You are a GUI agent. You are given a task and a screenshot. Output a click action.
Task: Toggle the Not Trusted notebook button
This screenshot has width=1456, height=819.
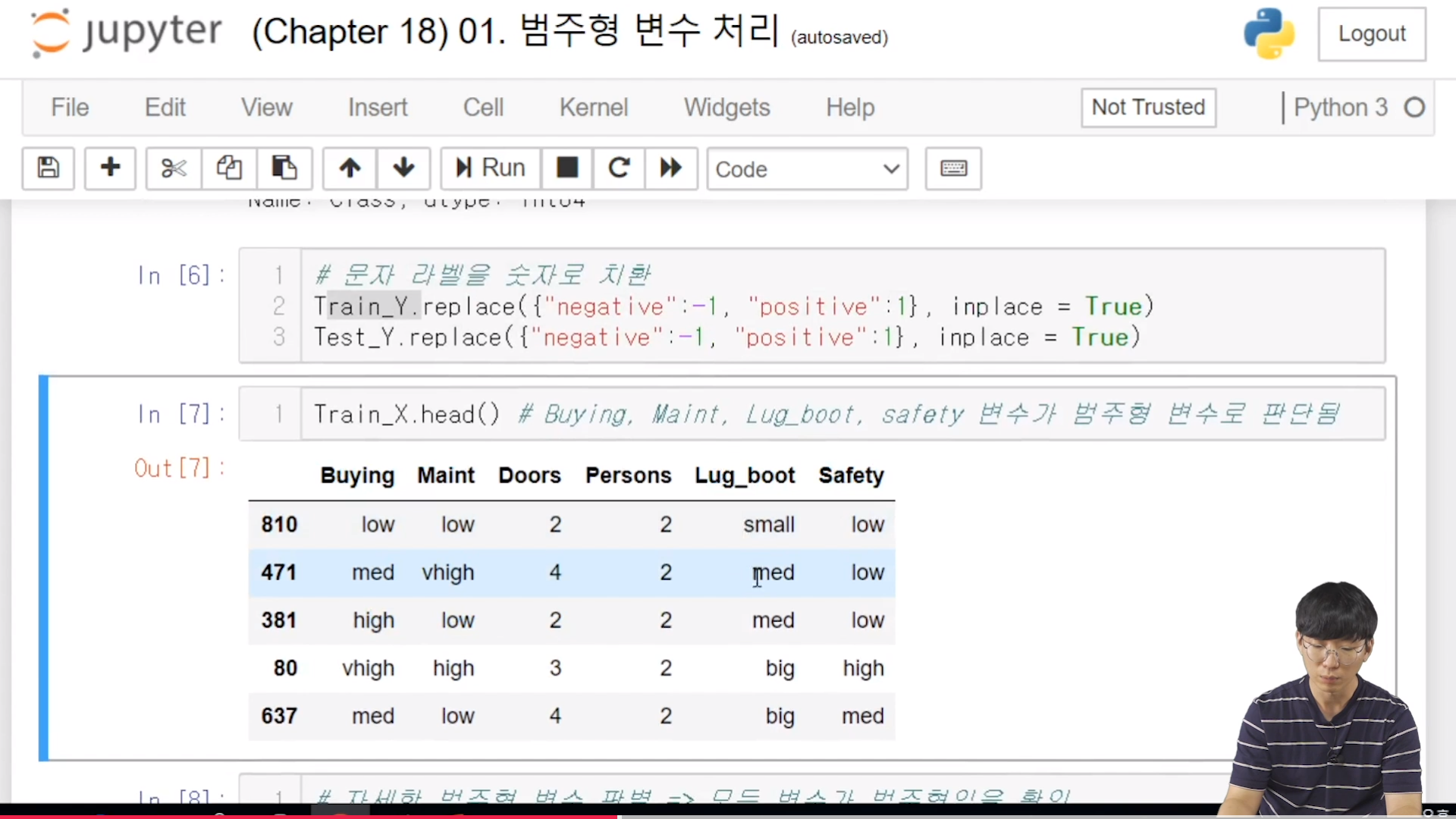click(1148, 107)
